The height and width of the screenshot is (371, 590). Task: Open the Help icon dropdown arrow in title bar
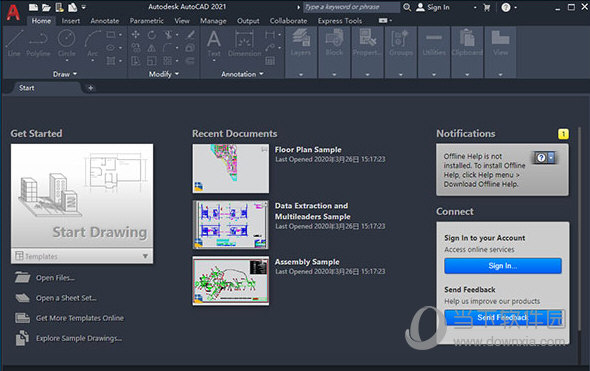coord(515,7)
